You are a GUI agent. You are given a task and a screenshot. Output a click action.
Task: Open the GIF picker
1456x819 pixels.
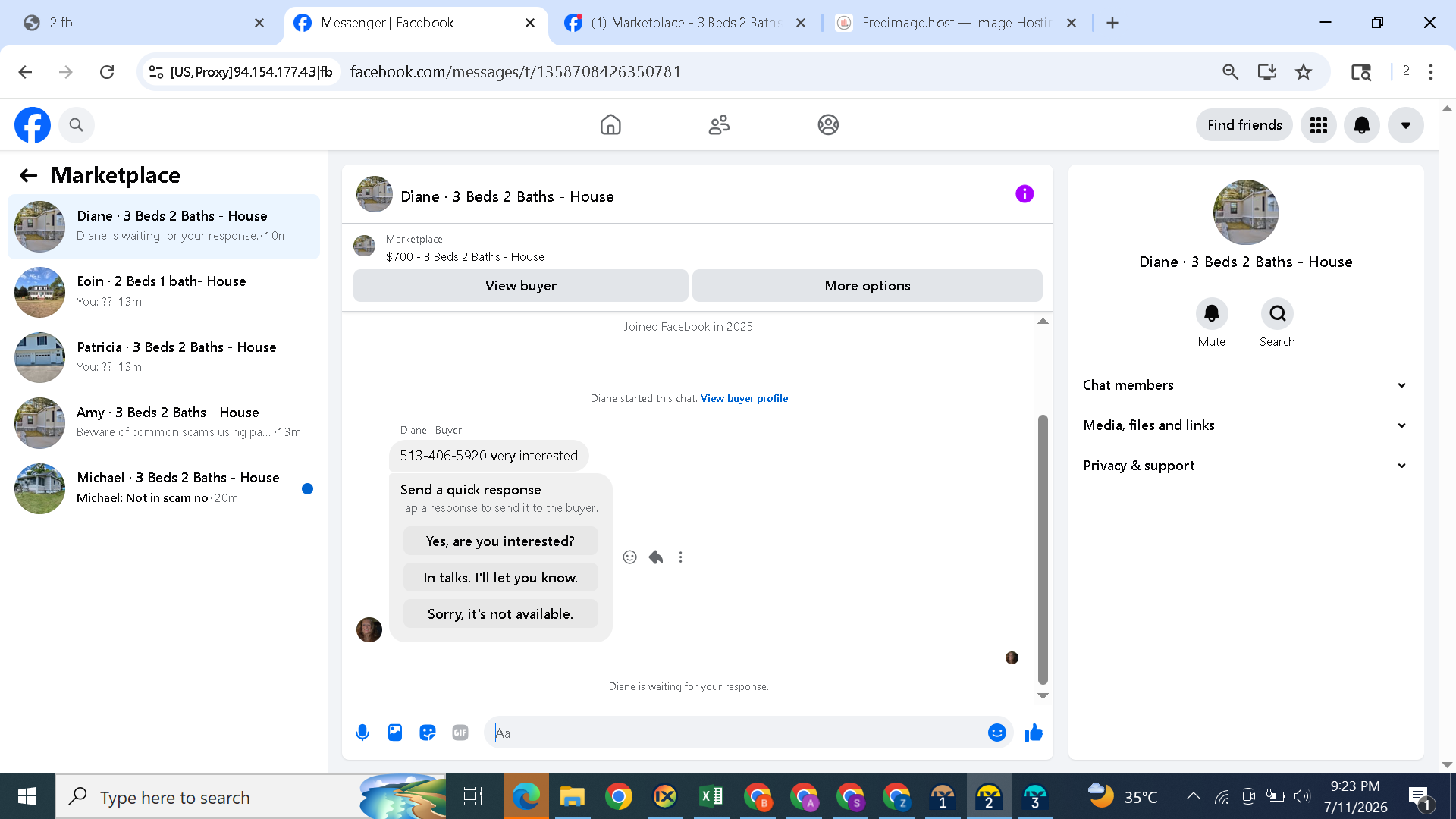[460, 733]
